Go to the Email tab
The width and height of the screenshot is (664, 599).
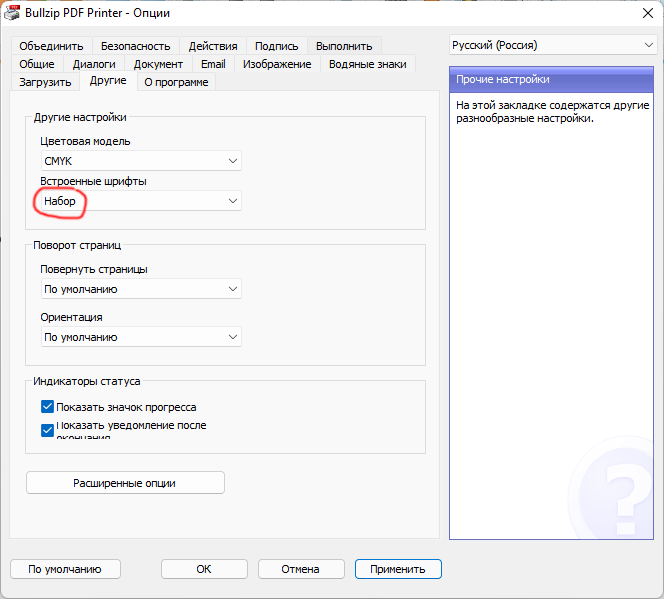tap(213, 64)
